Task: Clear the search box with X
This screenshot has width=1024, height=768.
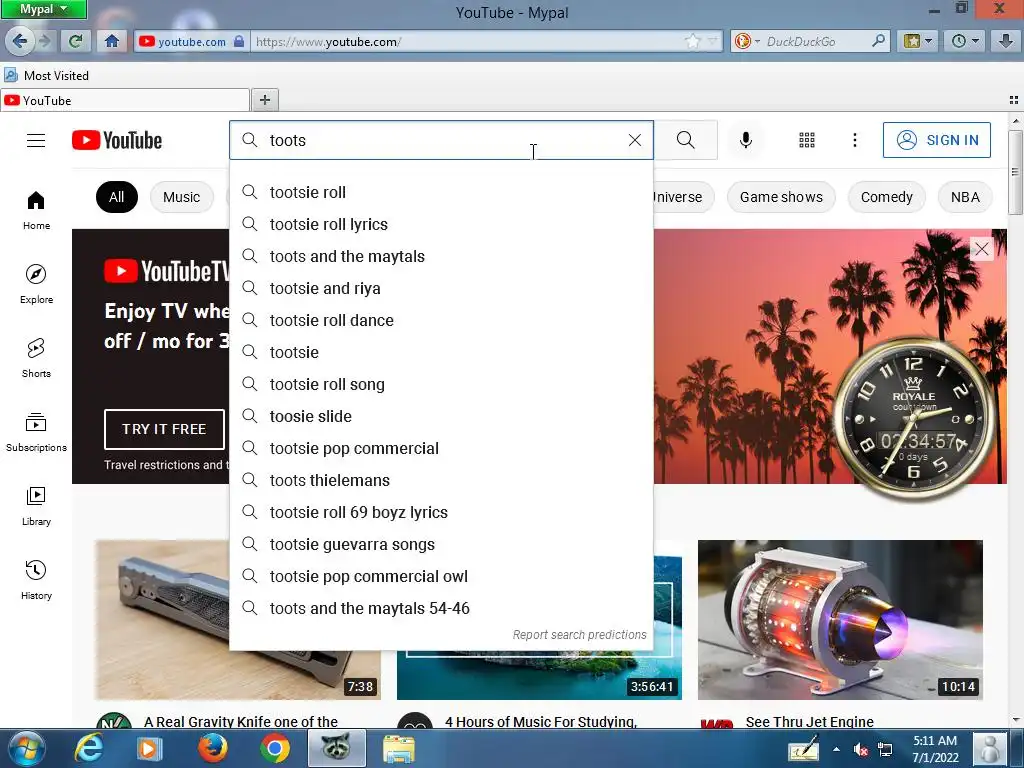Action: (x=634, y=140)
